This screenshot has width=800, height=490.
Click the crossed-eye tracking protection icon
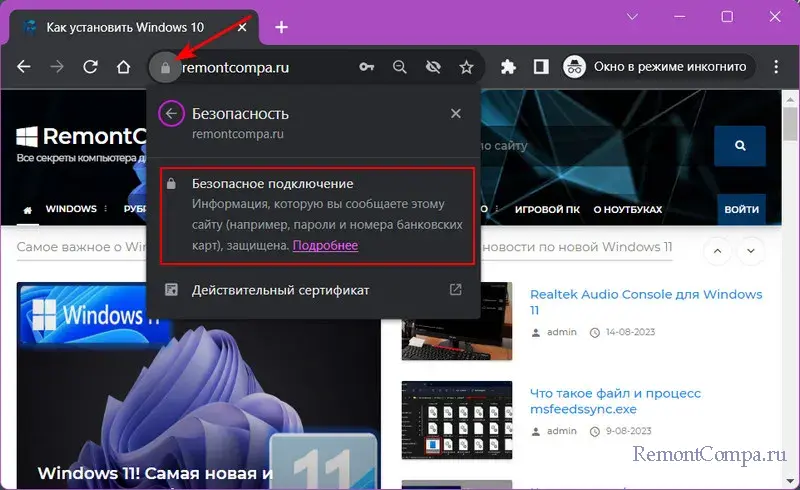(x=433, y=68)
